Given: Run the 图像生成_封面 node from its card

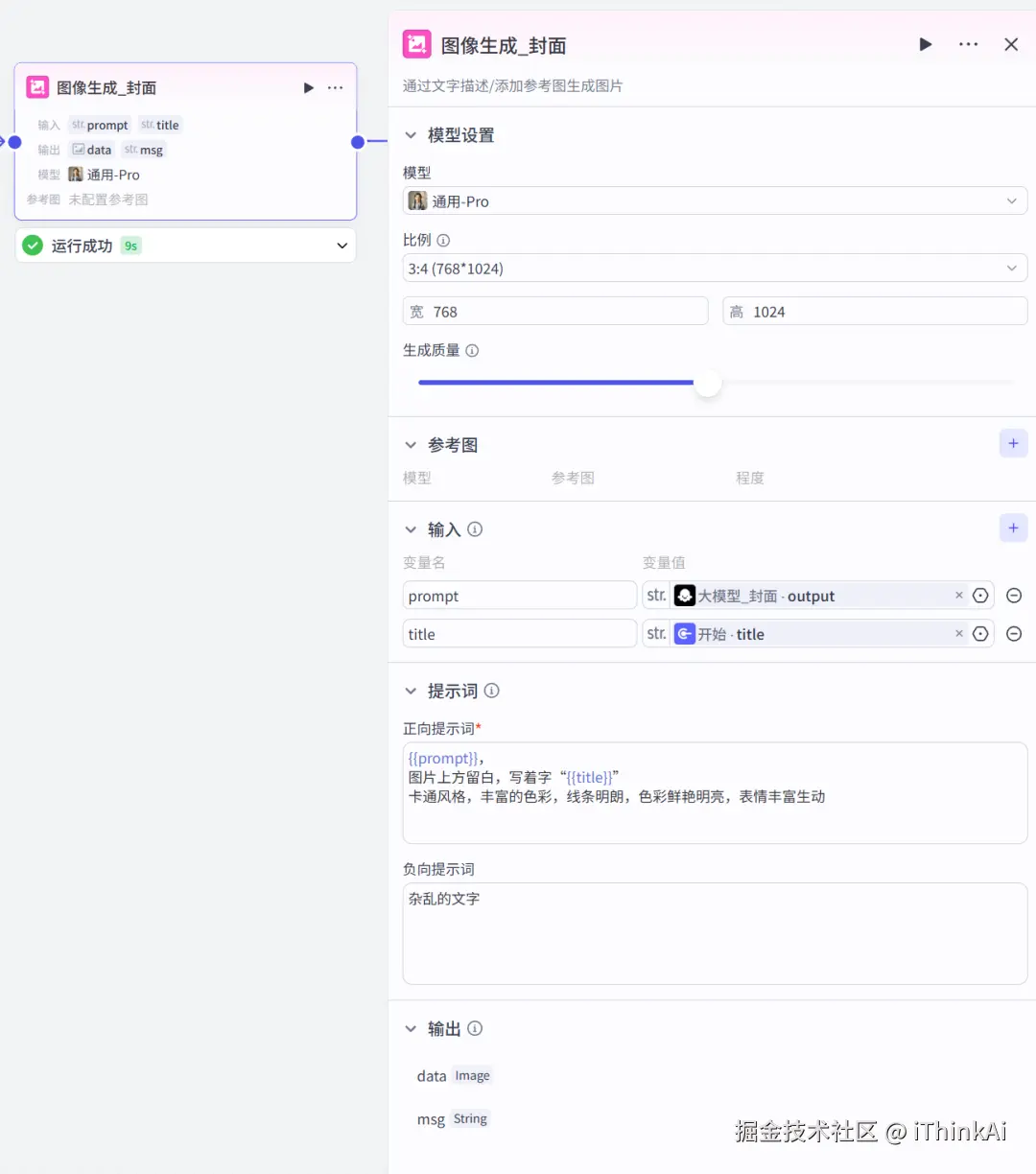Looking at the screenshot, I should (308, 87).
